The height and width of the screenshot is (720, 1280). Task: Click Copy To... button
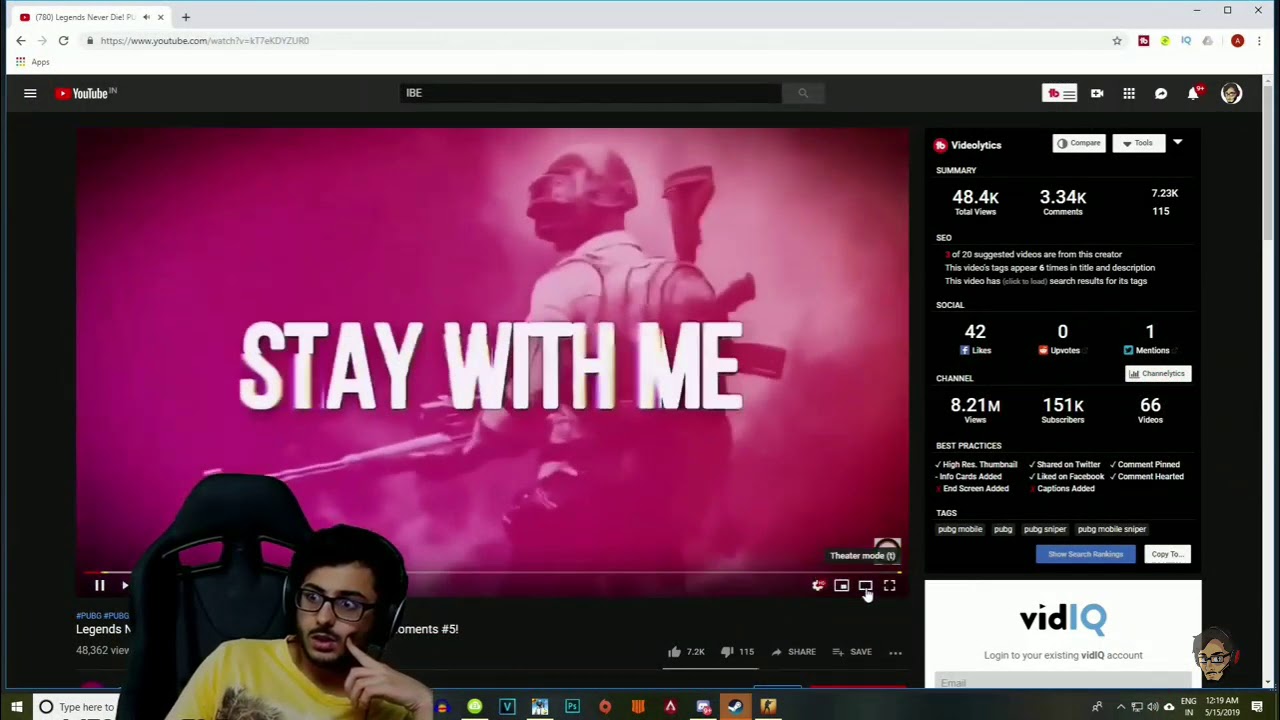pyautogui.click(x=1167, y=554)
